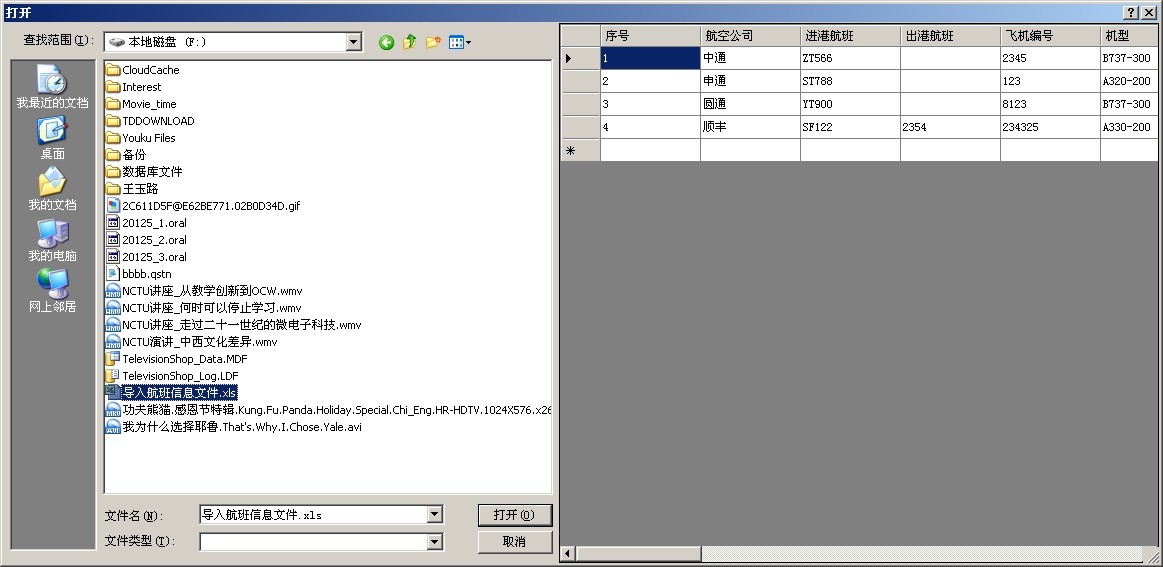Click cell ZT566 in the grid
Viewport: 1163px width, 567px height.
click(850, 58)
